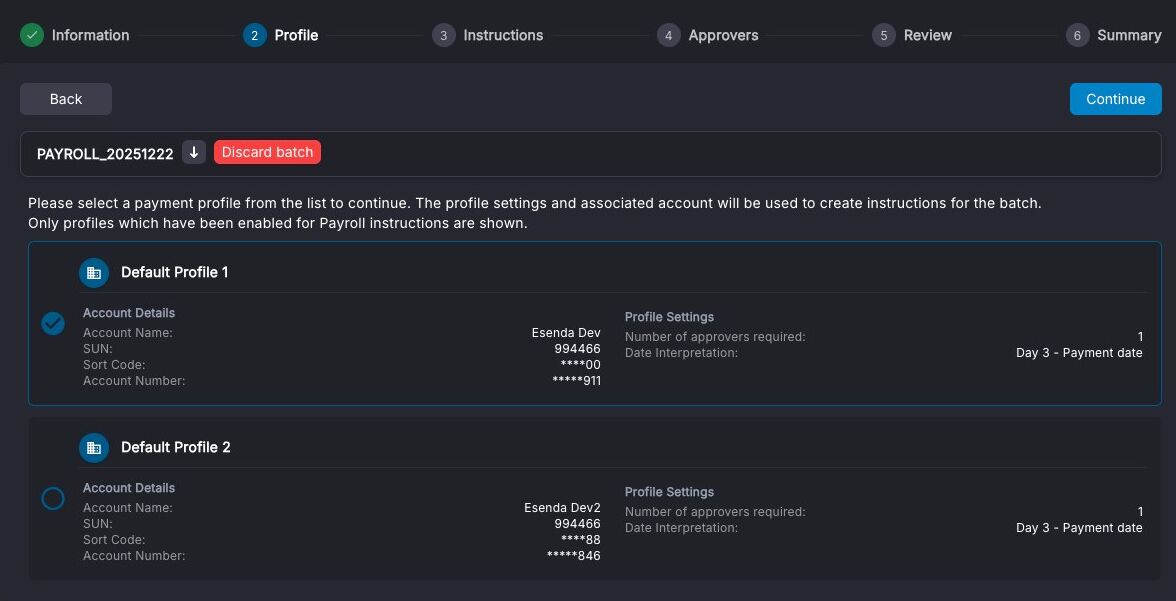Viewport: 1176px width, 601px height.
Task: Click Profile 2's Date Interpretation label
Action: [681, 527]
